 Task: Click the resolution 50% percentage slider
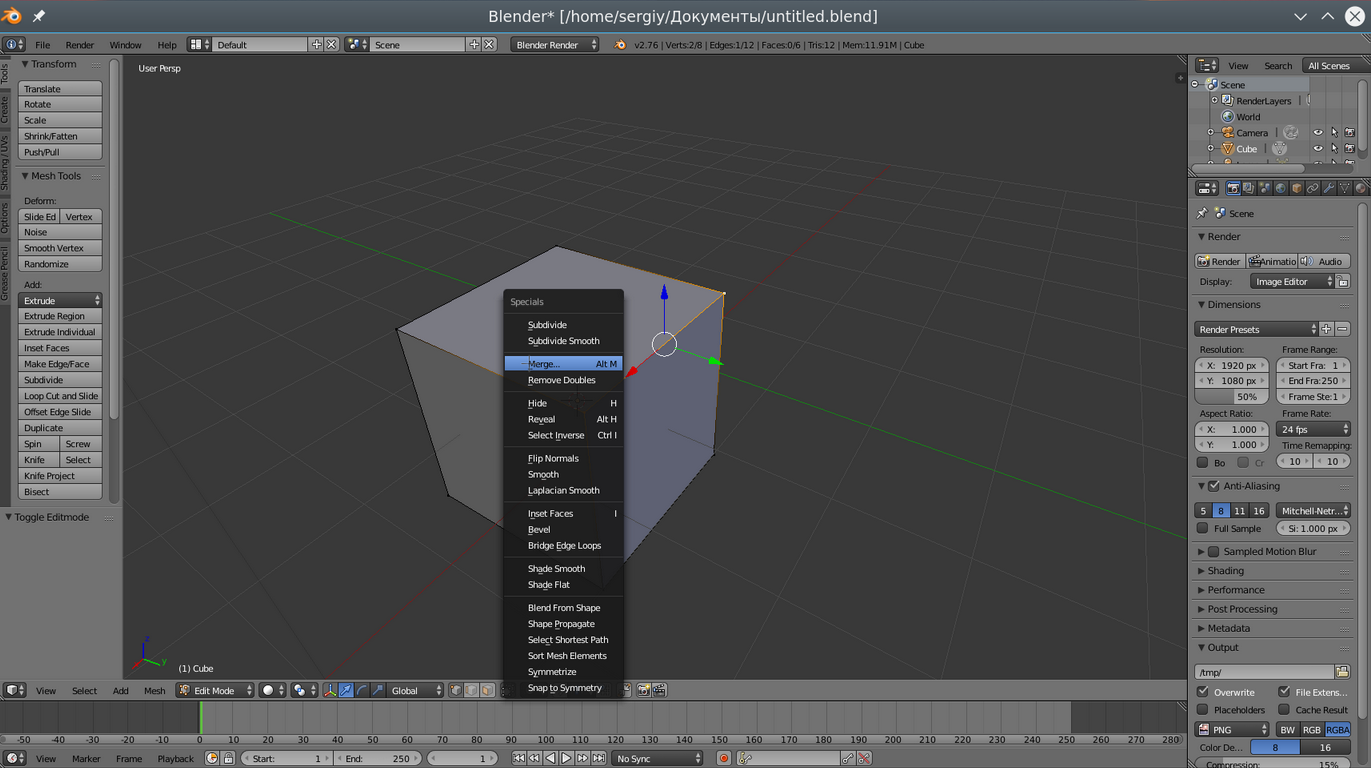(1232, 397)
